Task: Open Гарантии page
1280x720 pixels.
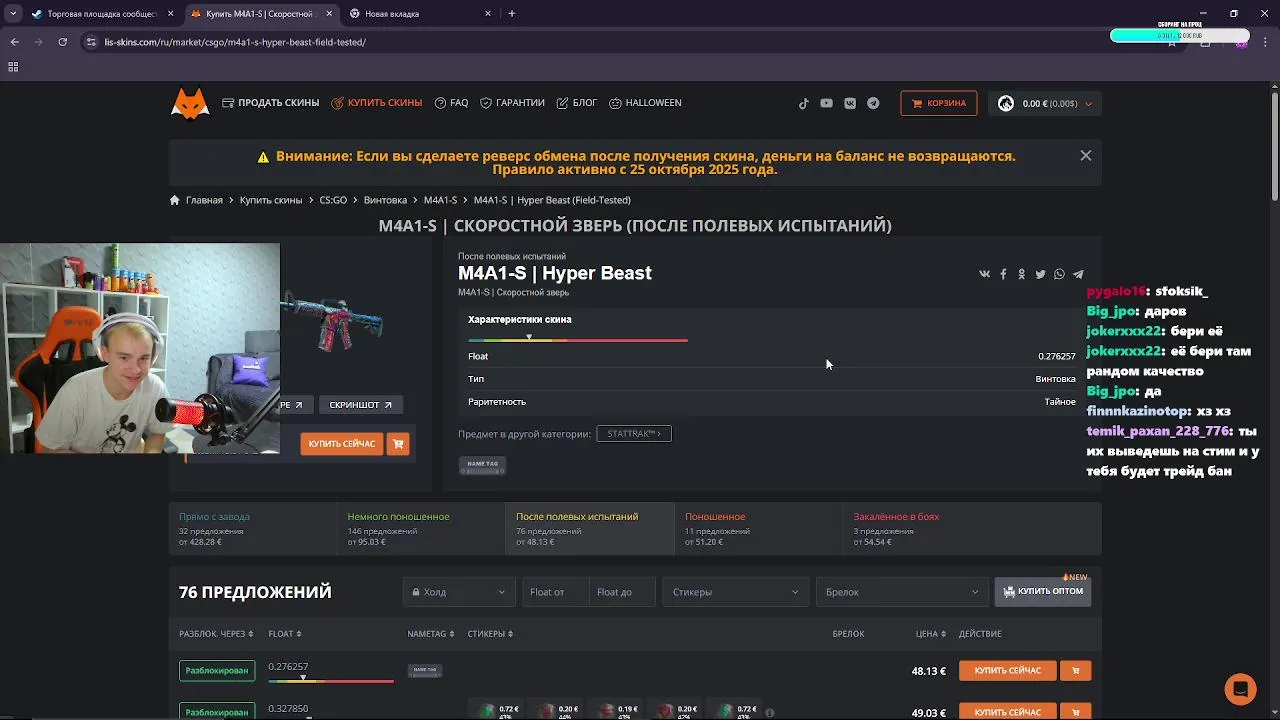Action: point(512,103)
